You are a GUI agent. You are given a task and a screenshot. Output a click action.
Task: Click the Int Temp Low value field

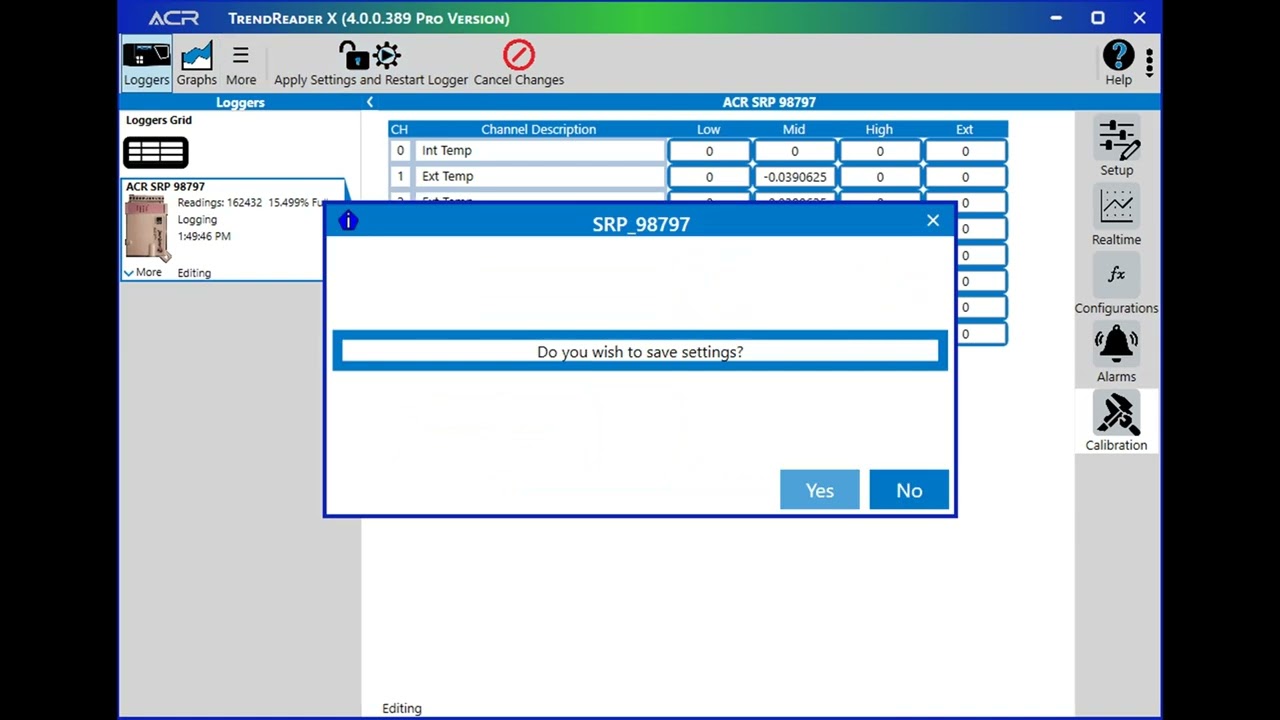coord(709,151)
